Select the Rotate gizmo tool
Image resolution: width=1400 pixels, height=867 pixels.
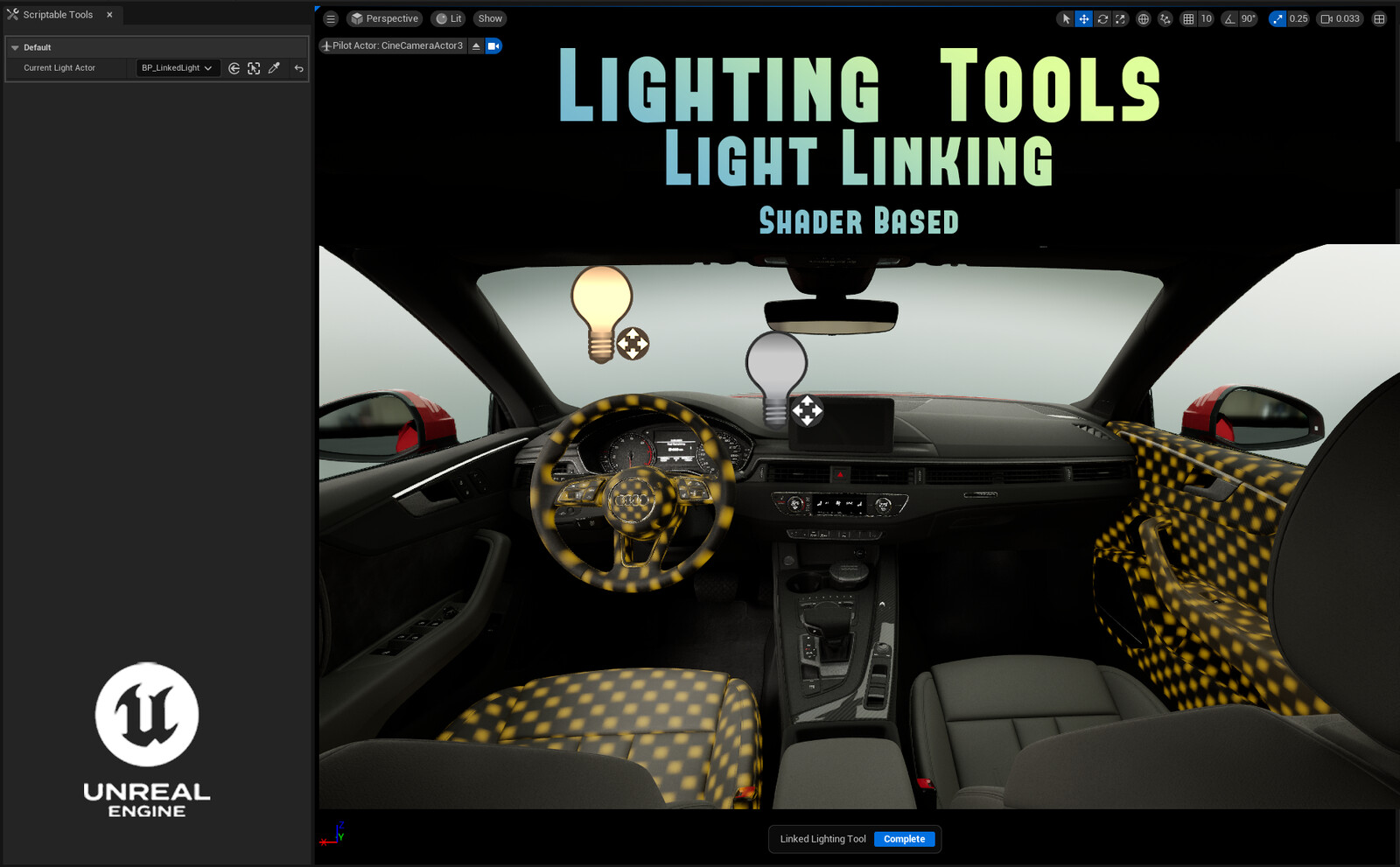click(x=1102, y=18)
